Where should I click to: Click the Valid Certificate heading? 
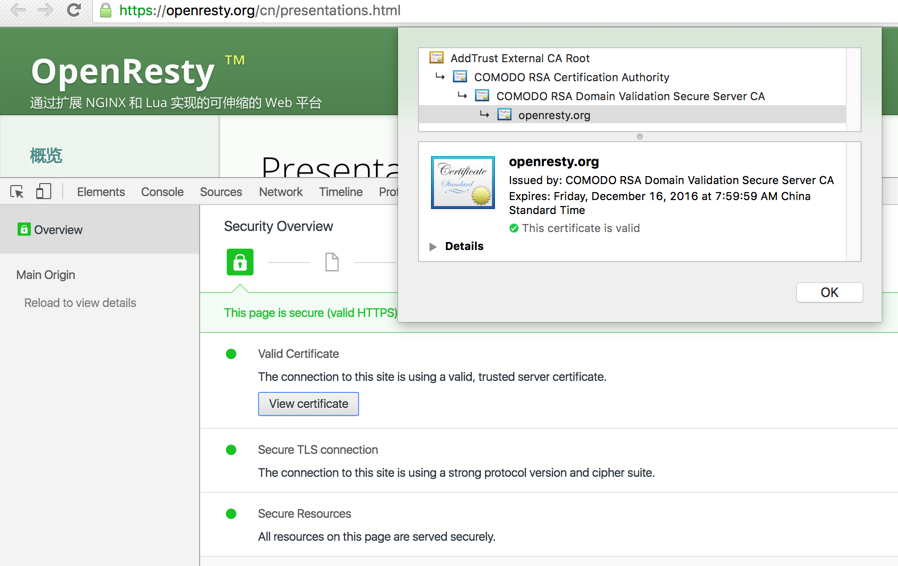298,354
